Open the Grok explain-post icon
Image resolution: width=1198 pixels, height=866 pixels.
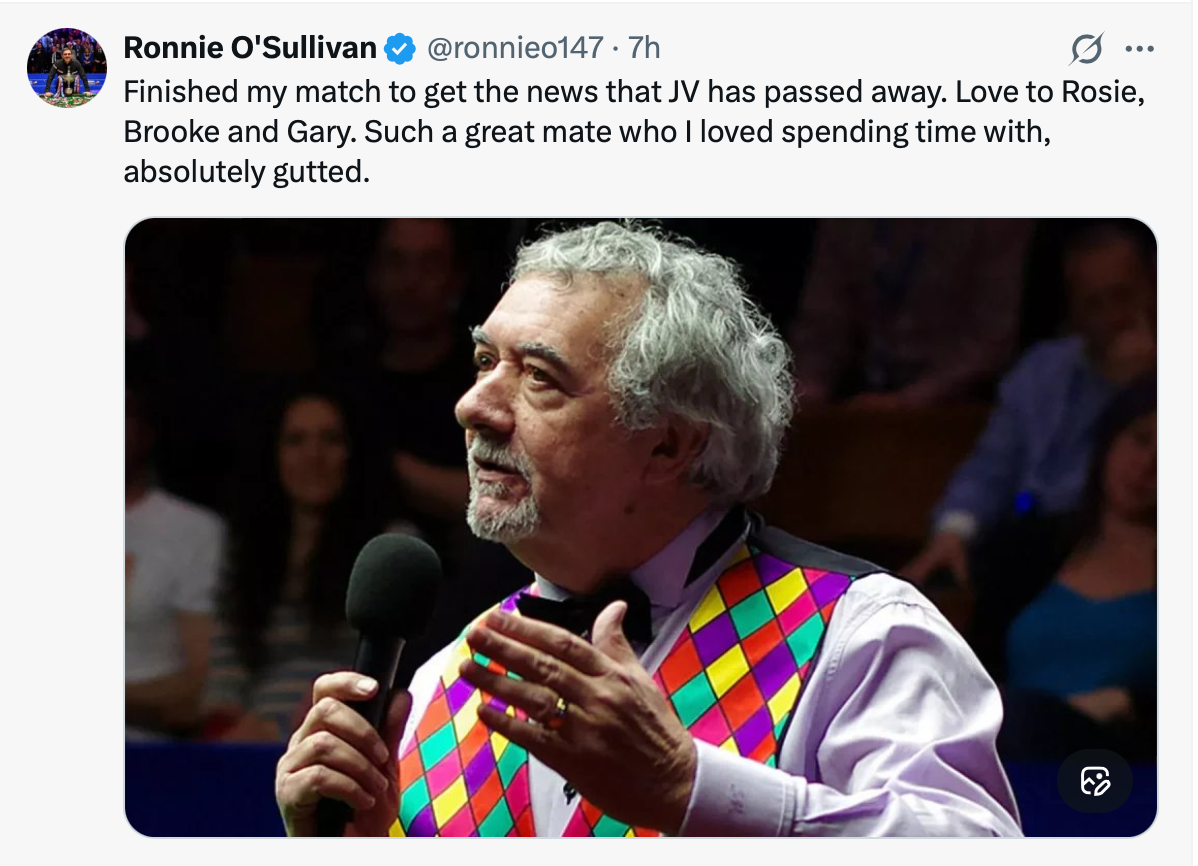pos(1086,48)
